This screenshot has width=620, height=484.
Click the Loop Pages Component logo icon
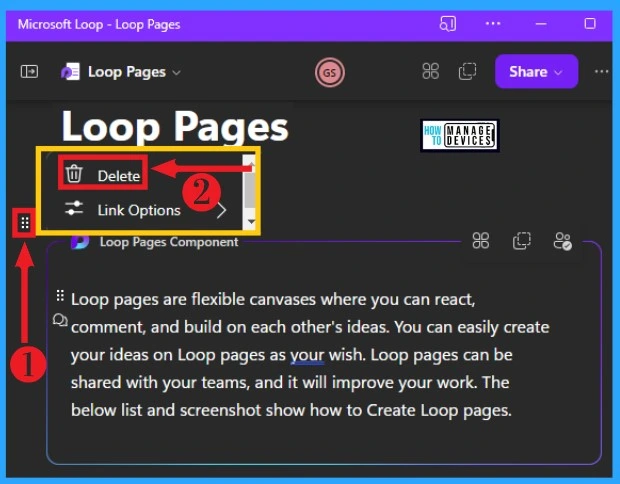pos(80,242)
